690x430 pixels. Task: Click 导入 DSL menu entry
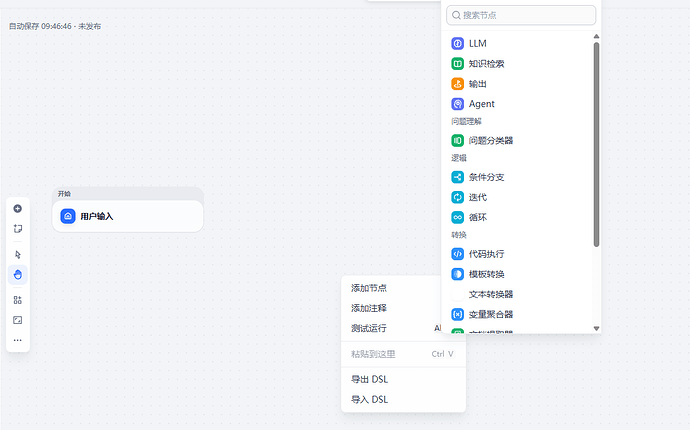pyautogui.click(x=369, y=400)
